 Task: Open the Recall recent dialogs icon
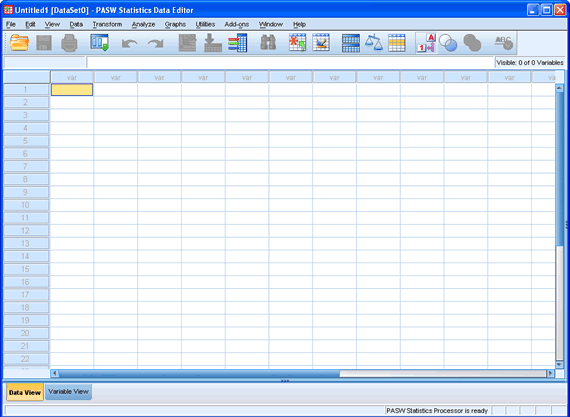click(100, 43)
